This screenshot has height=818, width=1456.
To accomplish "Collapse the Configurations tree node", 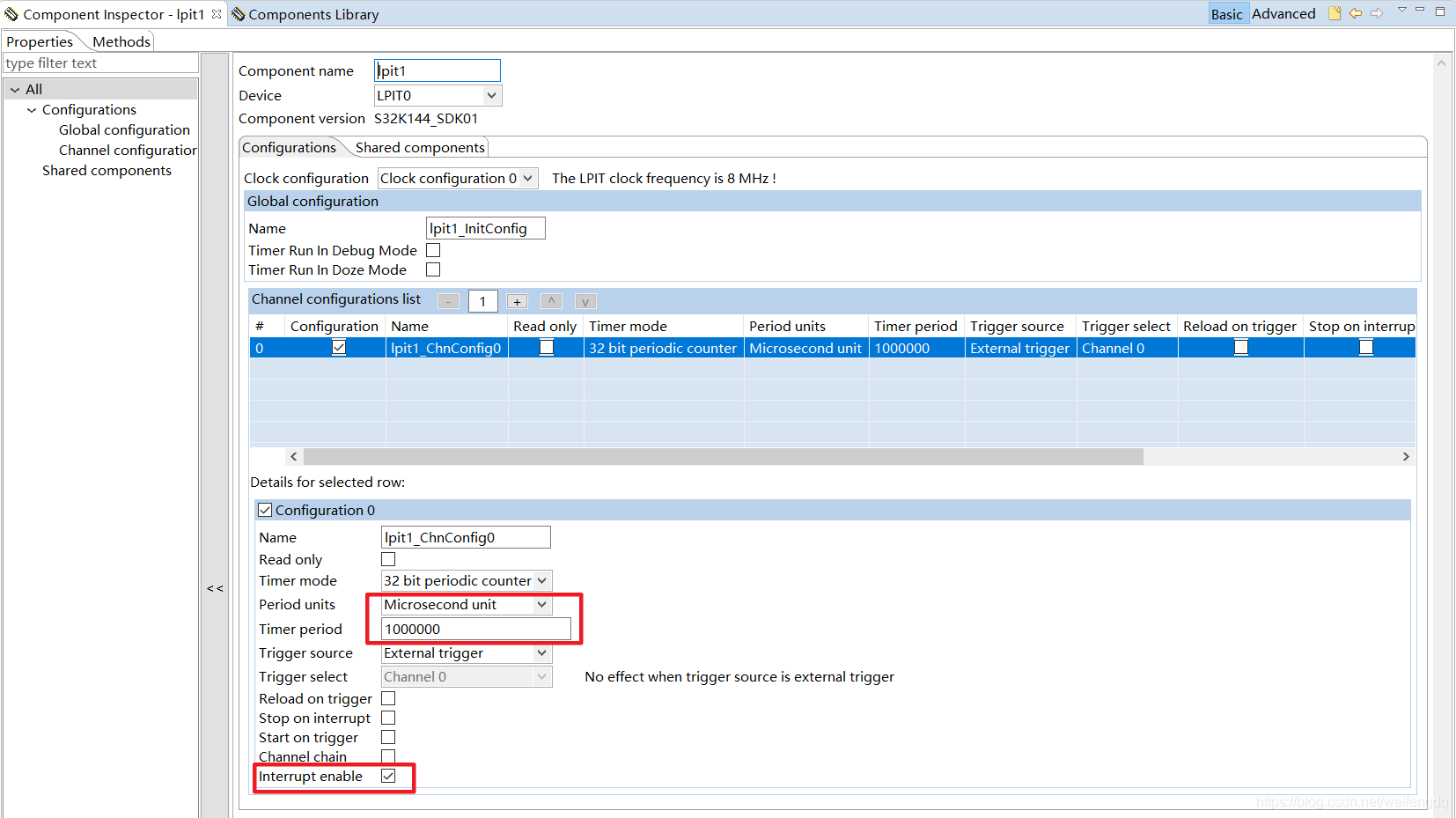I will (x=32, y=110).
